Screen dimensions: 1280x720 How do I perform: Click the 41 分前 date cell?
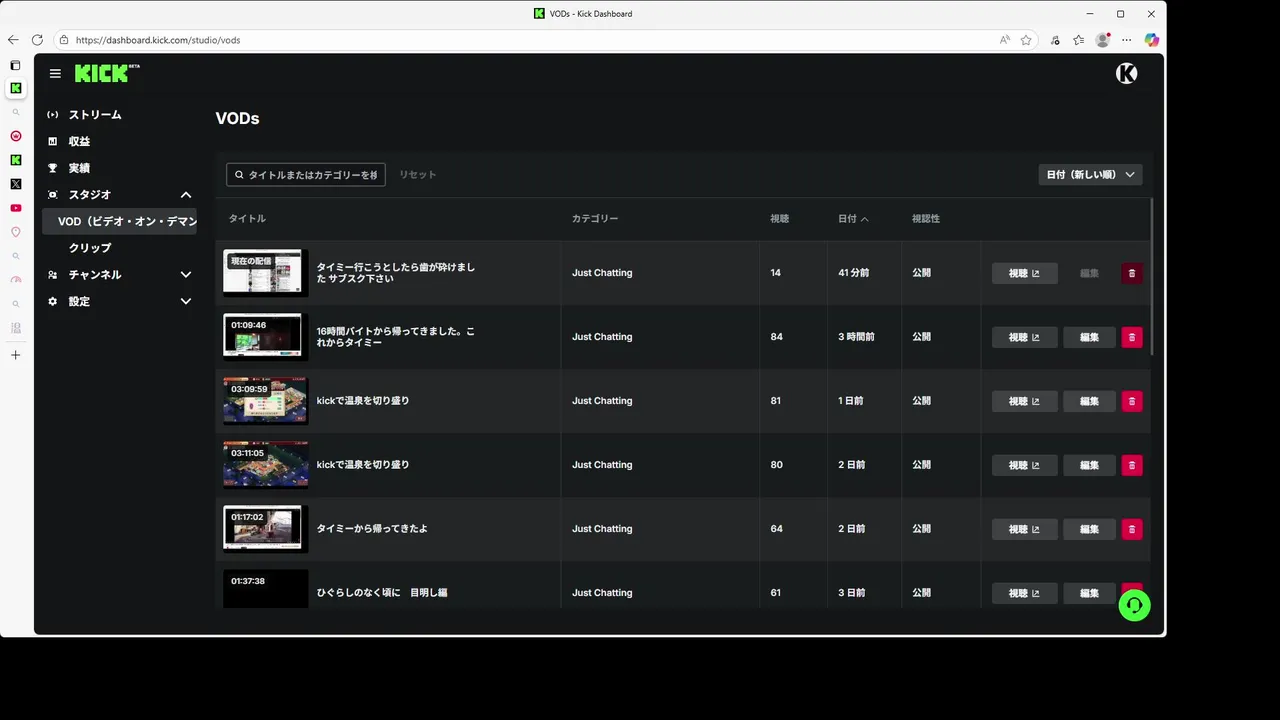click(854, 273)
